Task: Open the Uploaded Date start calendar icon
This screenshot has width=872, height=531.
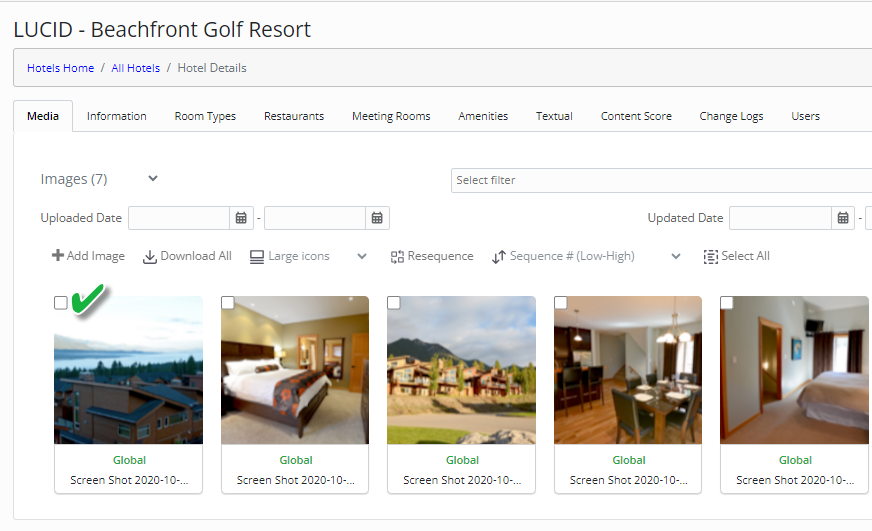Action: click(241, 218)
